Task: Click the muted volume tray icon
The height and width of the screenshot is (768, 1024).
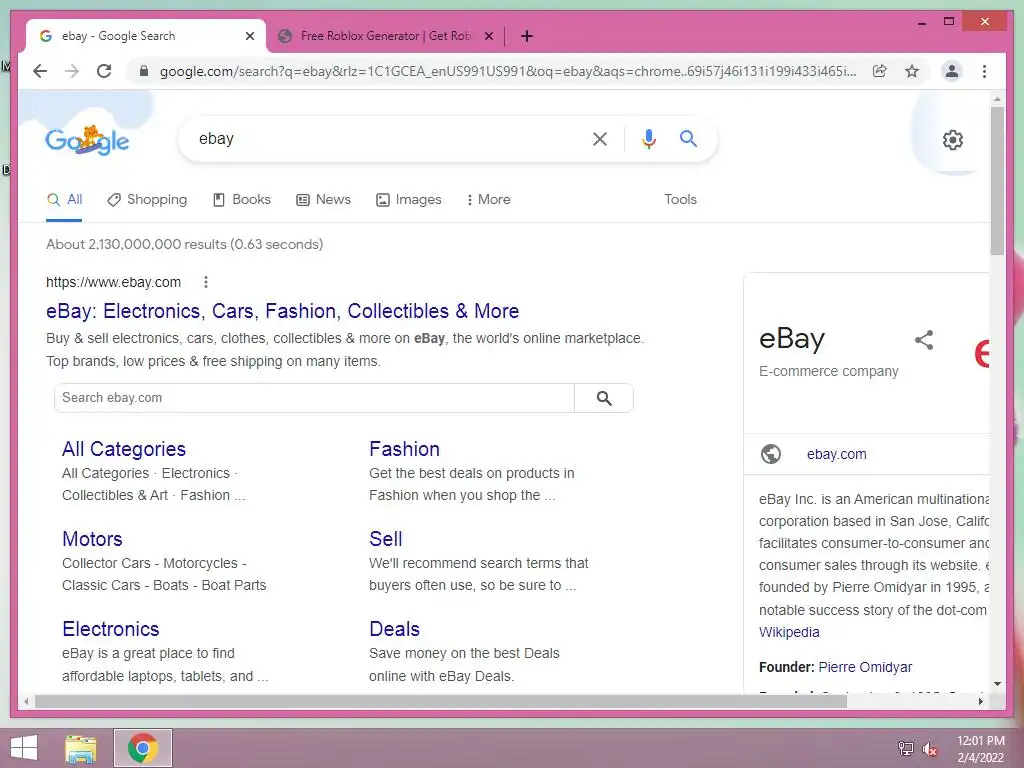Action: click(x=930, y=748)
